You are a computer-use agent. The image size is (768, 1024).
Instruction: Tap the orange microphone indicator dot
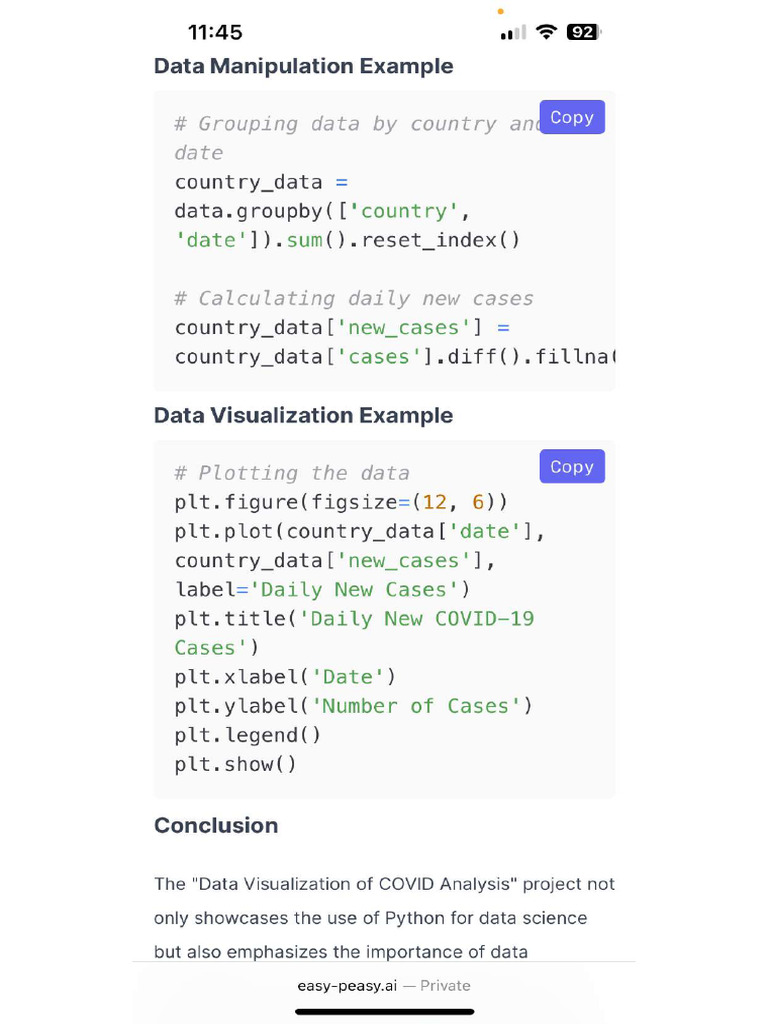500,11
